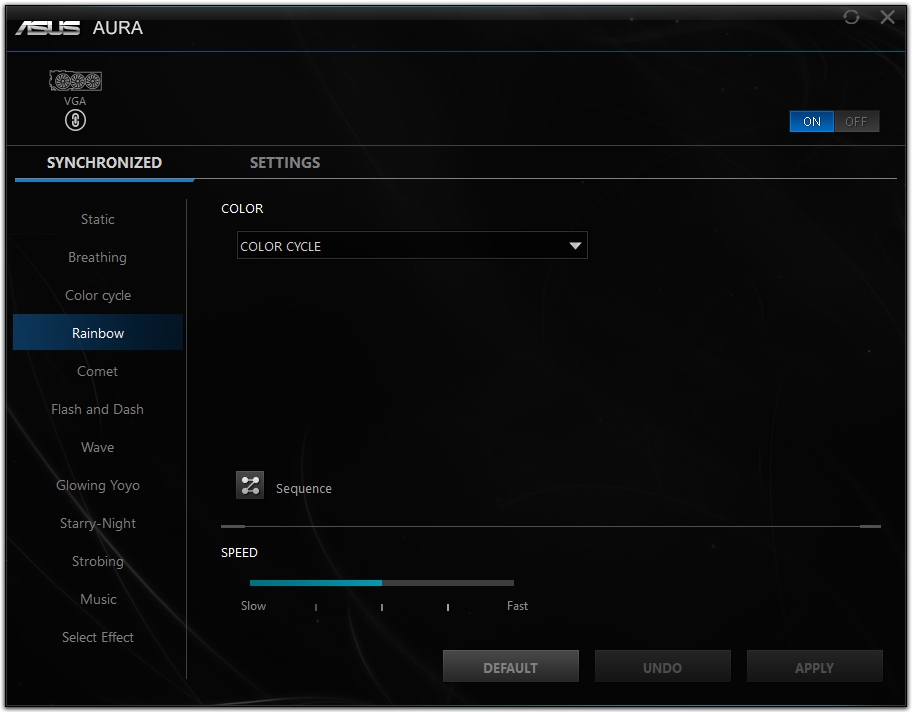
Task: Select the Rainbow effect
Action: (x=98, y=333)
